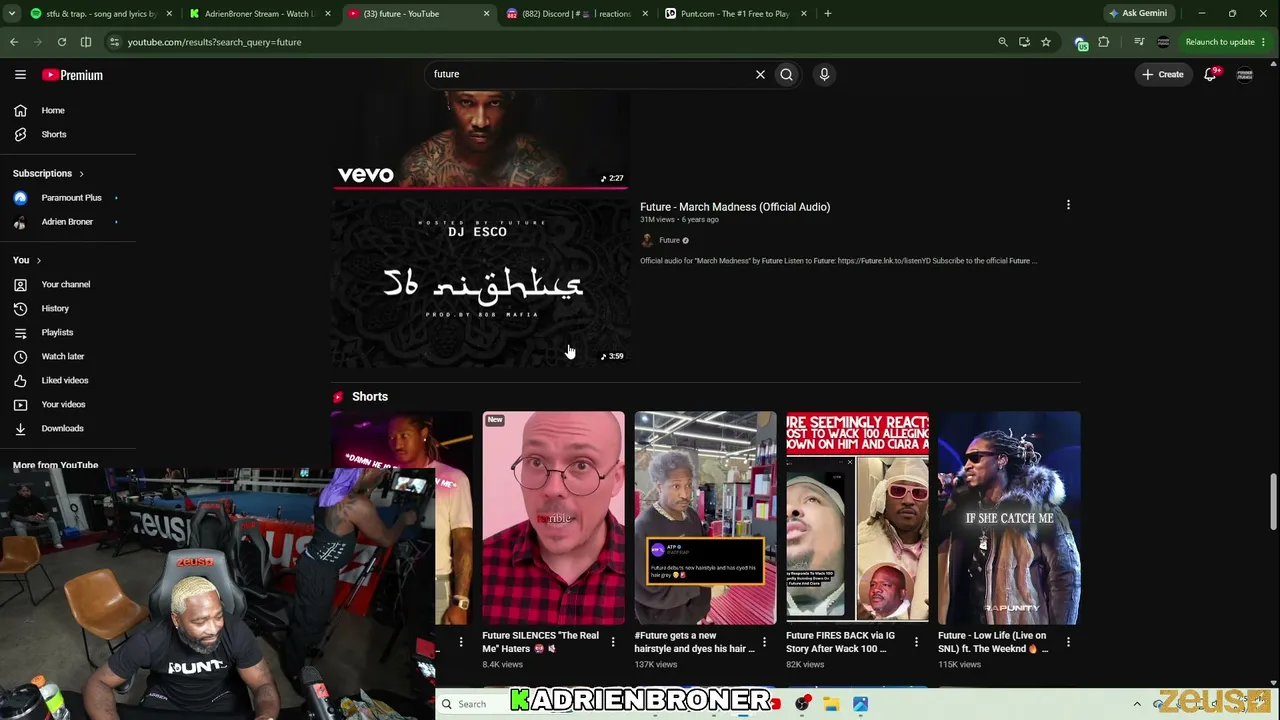Show hidden system tray icons
Image resolution: width=1280 pixels, height=720 pixels.
[x=1137, y=704]
